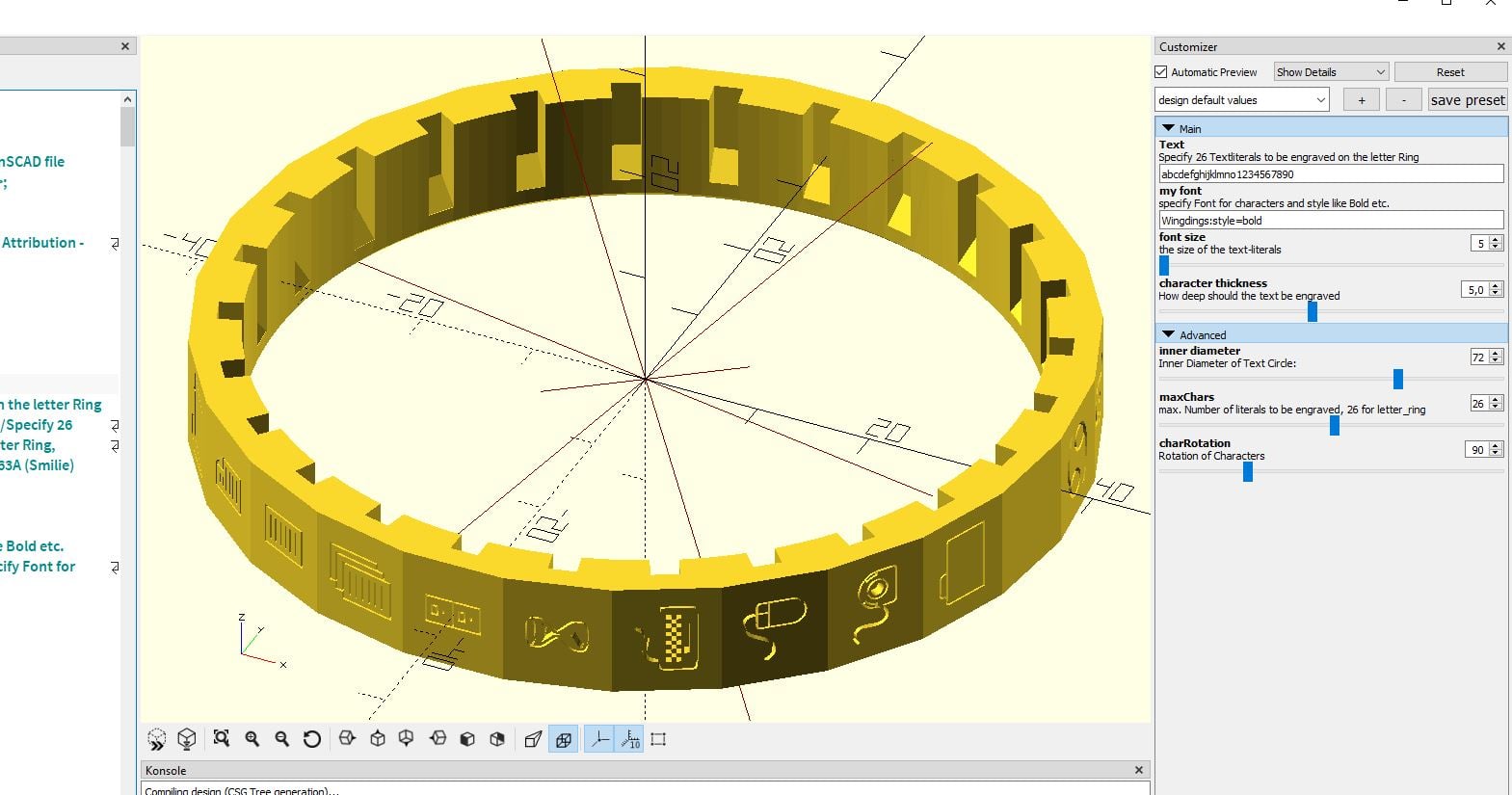Toggle the Automatic Preview checkbox
The width and height of the screenshot is (1512, 795).
coord(1161,72)
